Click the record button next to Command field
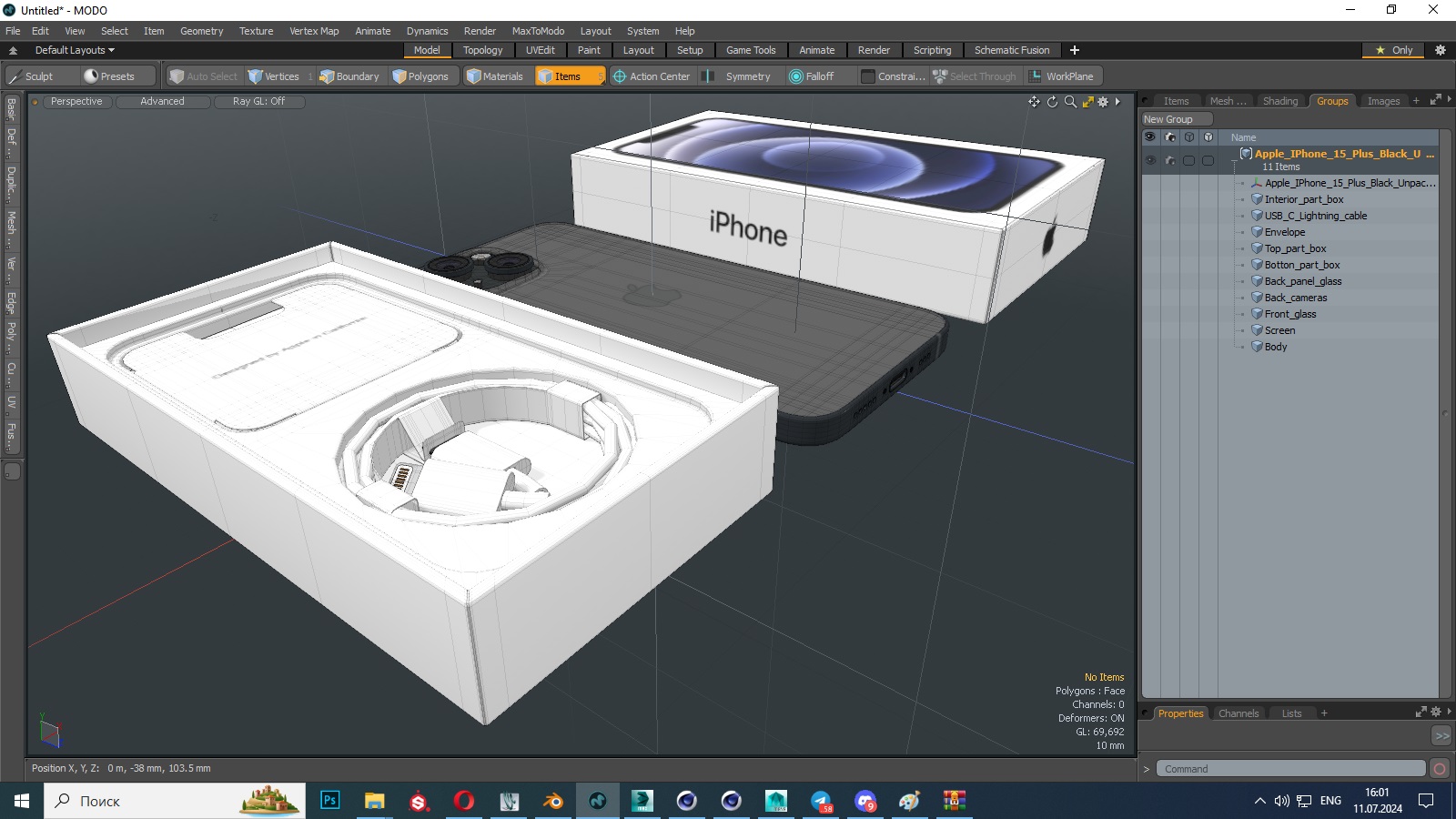 pos(1440,769)
